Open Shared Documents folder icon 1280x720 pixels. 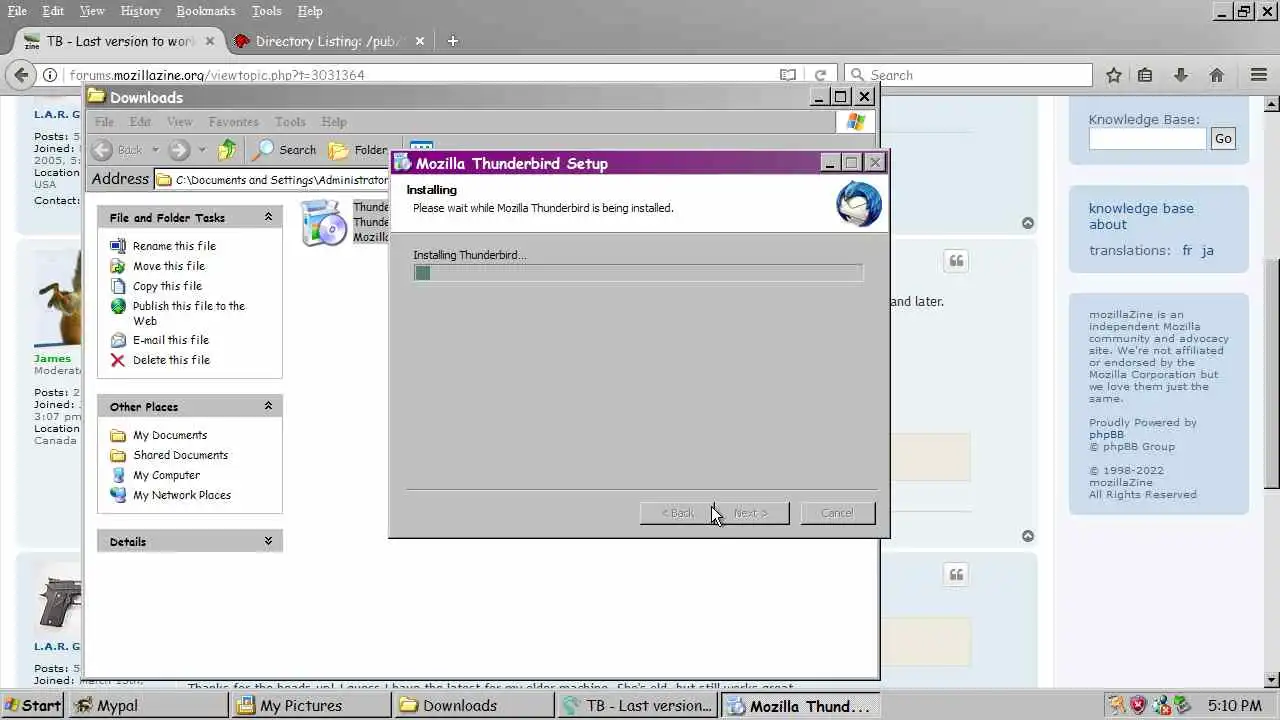(x=118, y=455)
